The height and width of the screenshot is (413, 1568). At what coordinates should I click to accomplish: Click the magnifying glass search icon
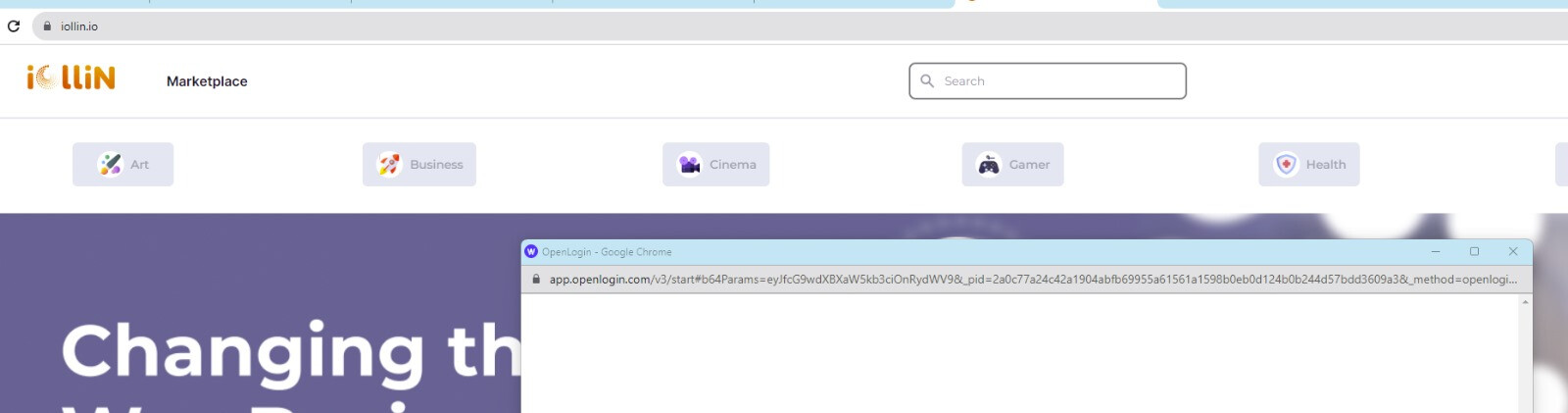[927, 81]
